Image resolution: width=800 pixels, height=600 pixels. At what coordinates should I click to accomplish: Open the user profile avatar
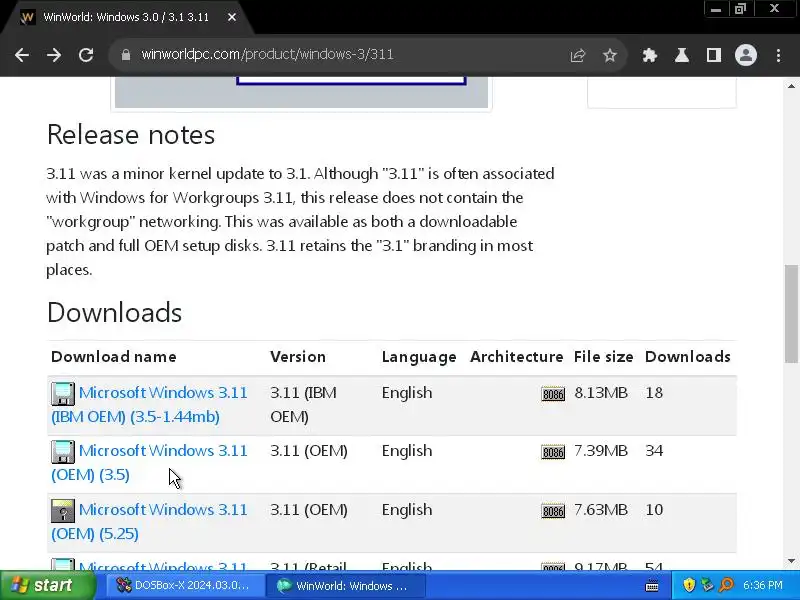coord(745,55)
